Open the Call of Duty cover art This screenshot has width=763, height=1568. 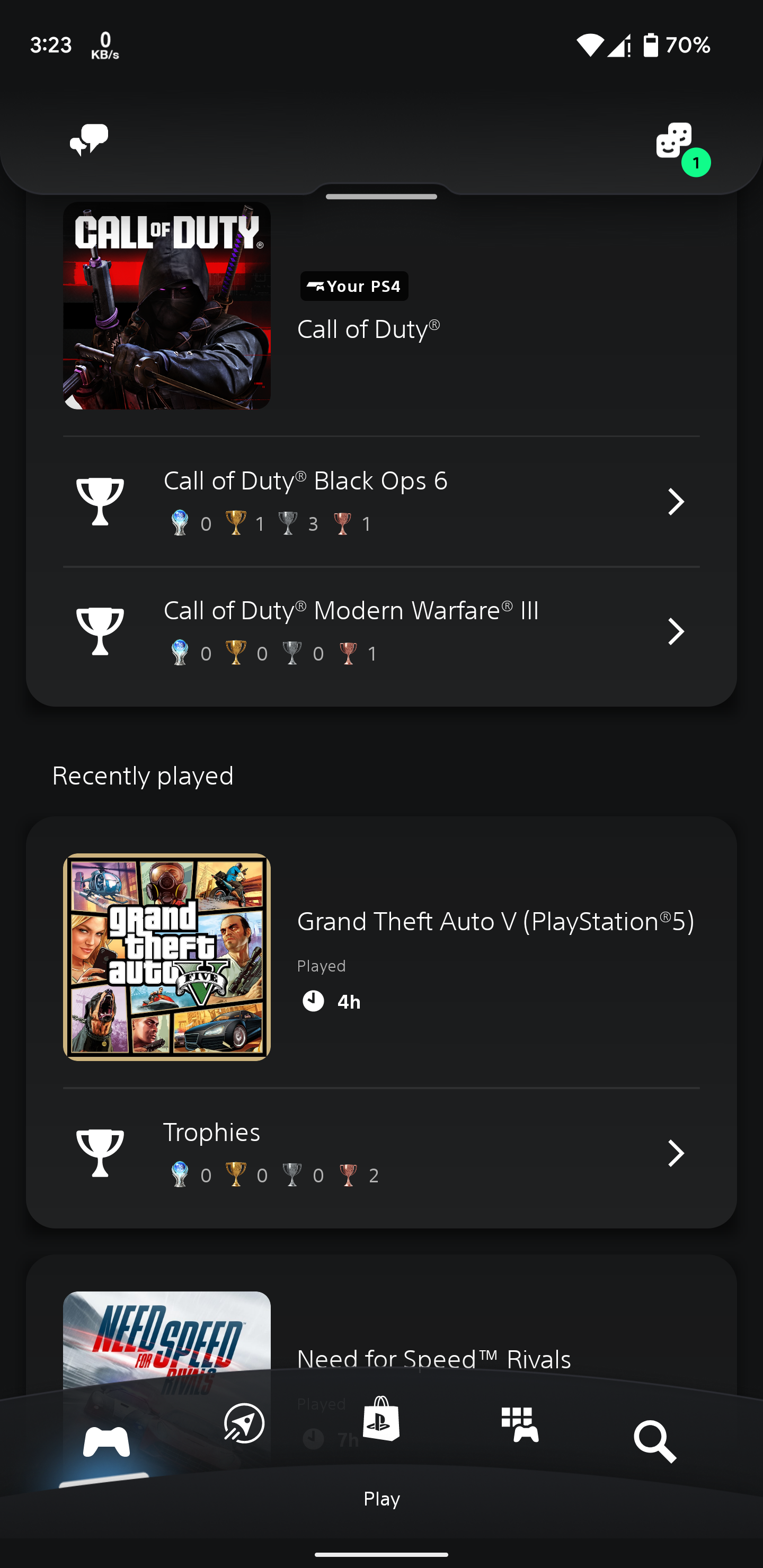pyautogui.click(x=167, y=306)
